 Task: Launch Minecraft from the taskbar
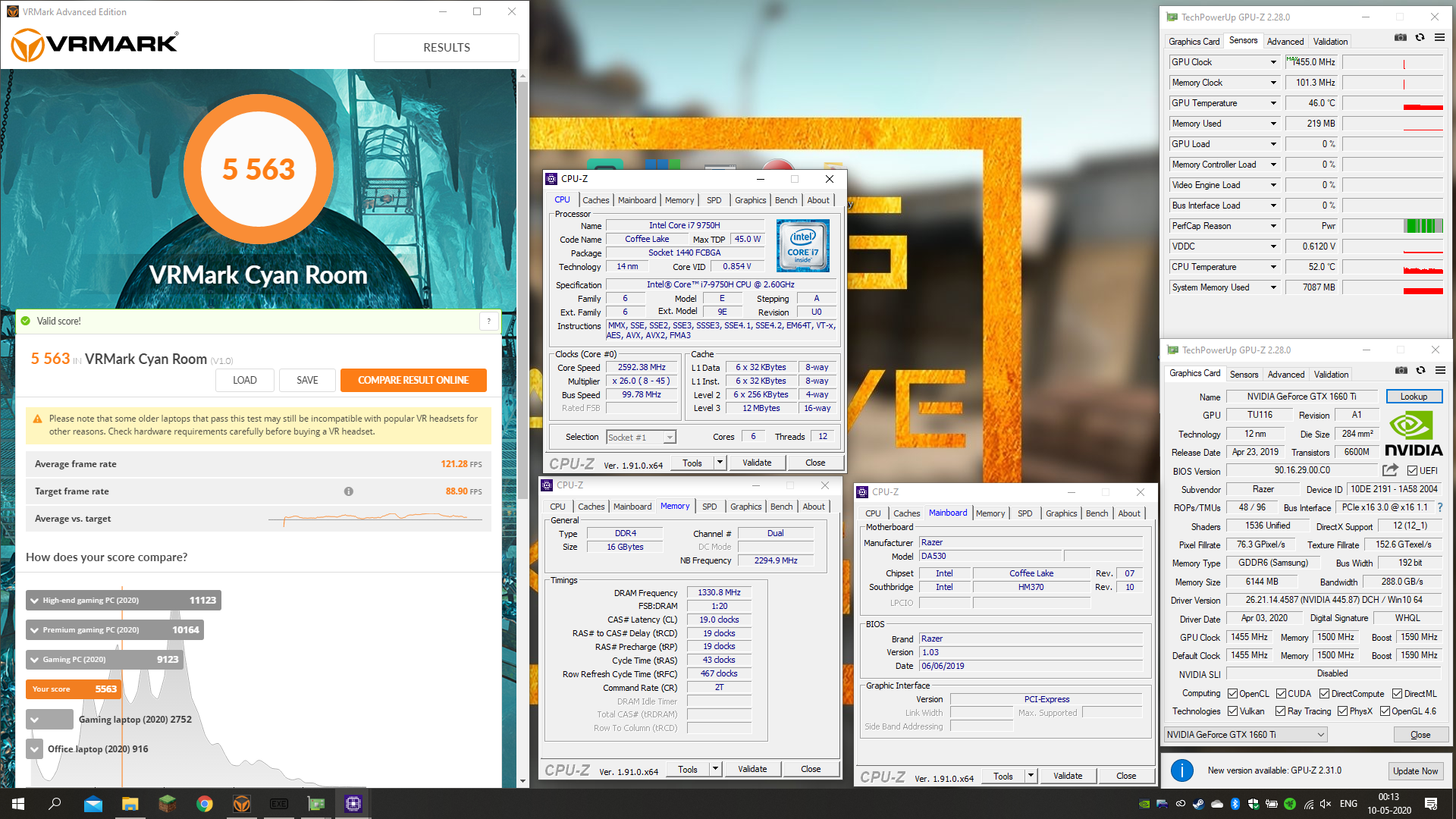click(x=168, y=804)
